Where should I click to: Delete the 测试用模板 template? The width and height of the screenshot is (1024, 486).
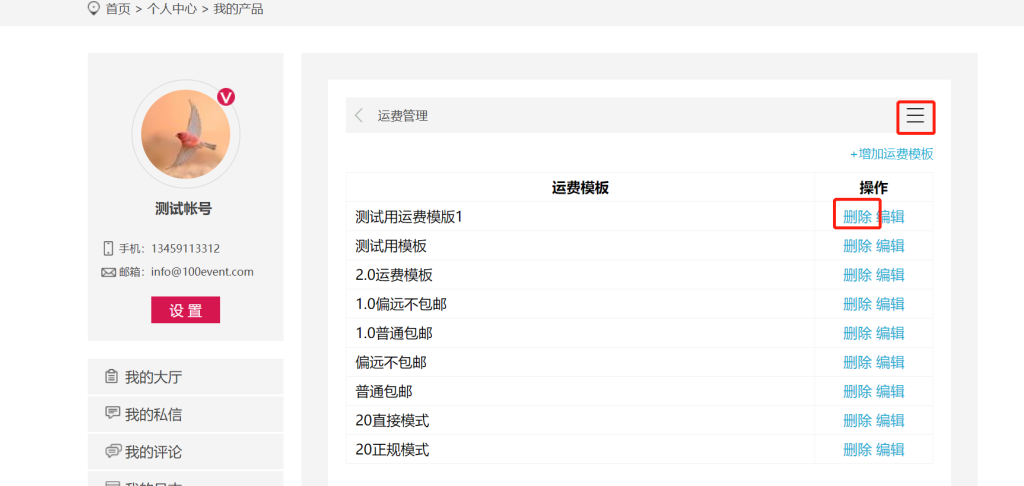[x=857, y=246]
